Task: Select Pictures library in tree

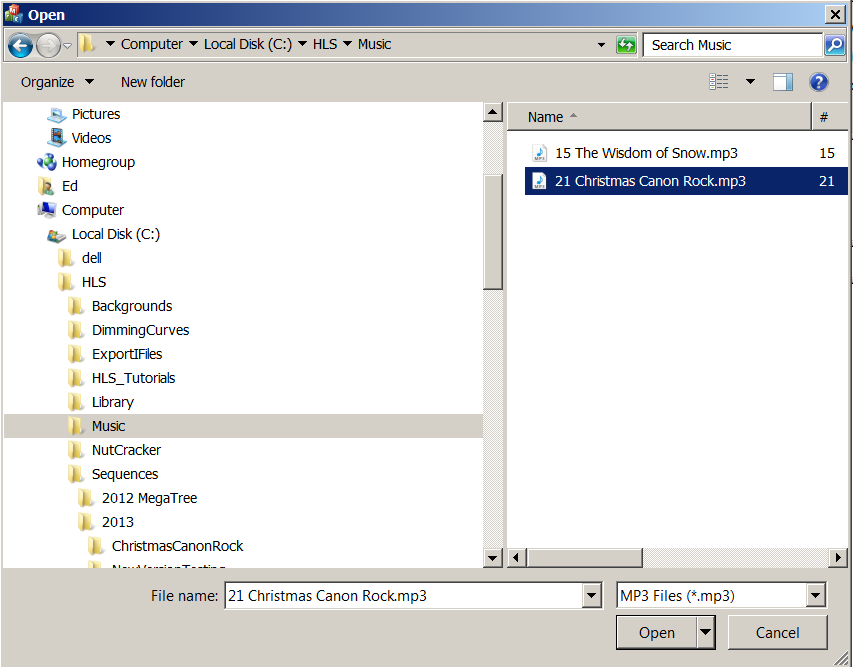Action: (96, 114)
